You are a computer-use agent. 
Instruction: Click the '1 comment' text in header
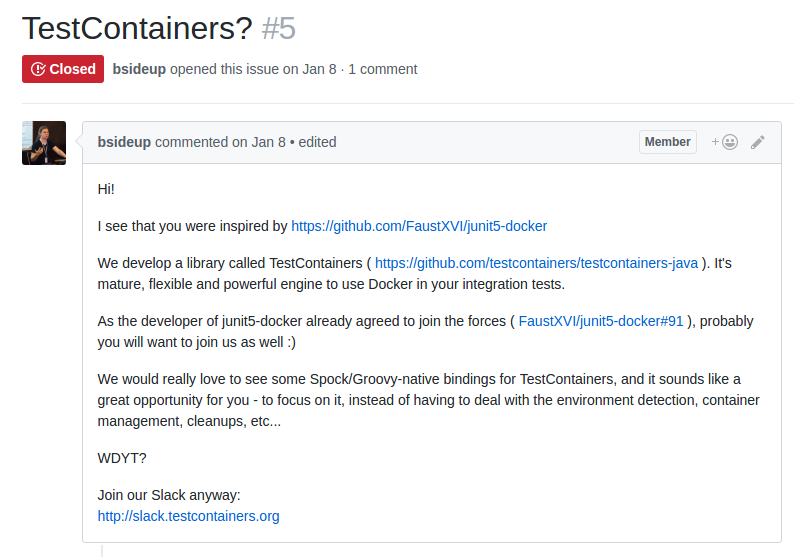383,69
